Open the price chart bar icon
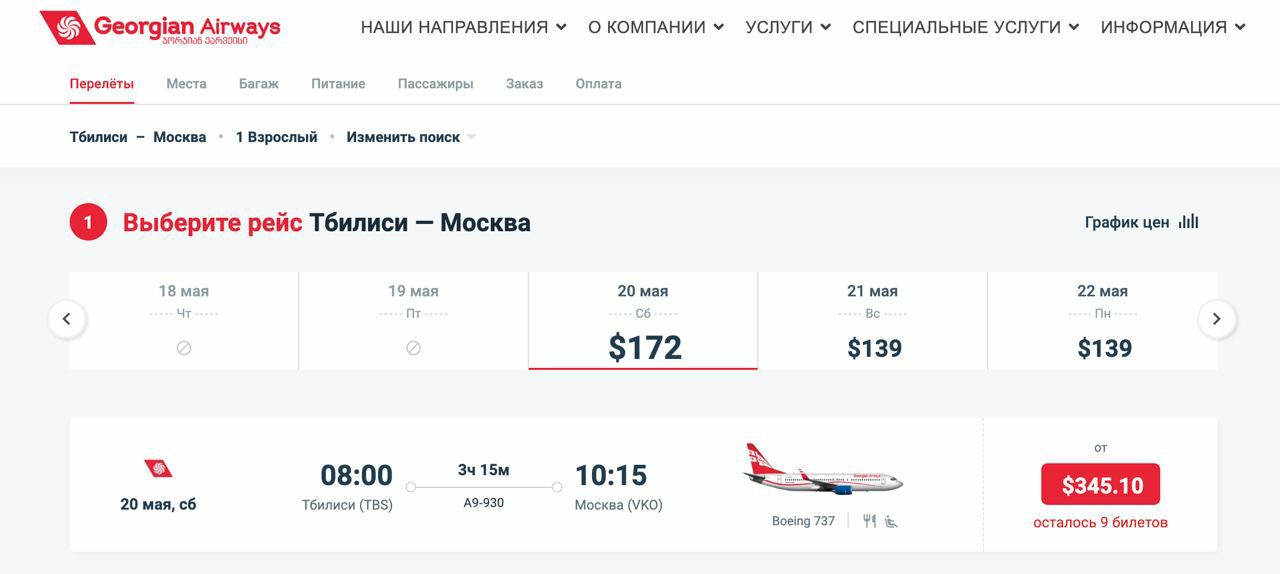Screen dimensions: 1280x574 1188,222
